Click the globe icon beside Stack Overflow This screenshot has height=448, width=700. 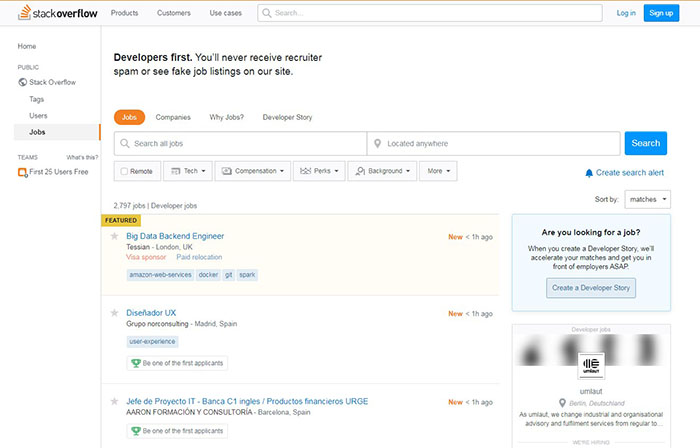[22, 82]
